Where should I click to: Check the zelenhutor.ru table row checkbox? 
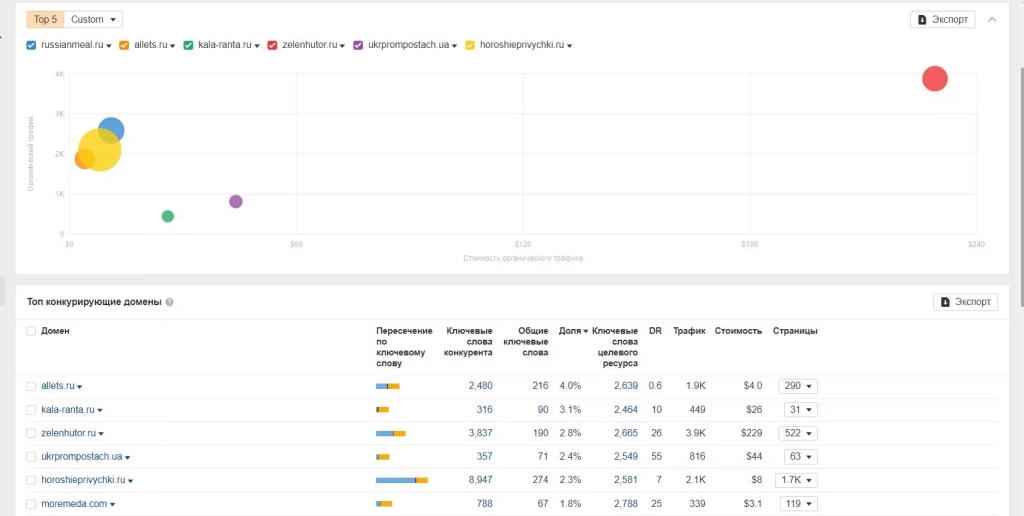coord(31,433)
